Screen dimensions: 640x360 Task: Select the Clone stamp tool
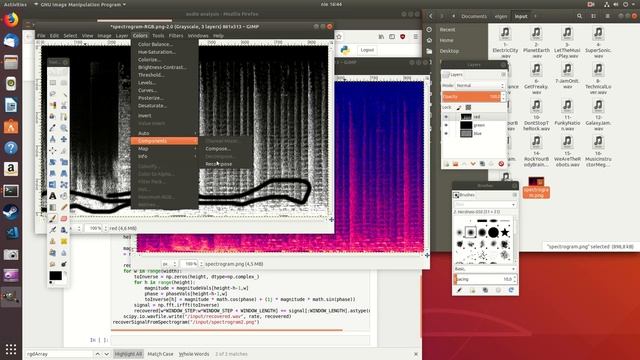click(53, 242)
